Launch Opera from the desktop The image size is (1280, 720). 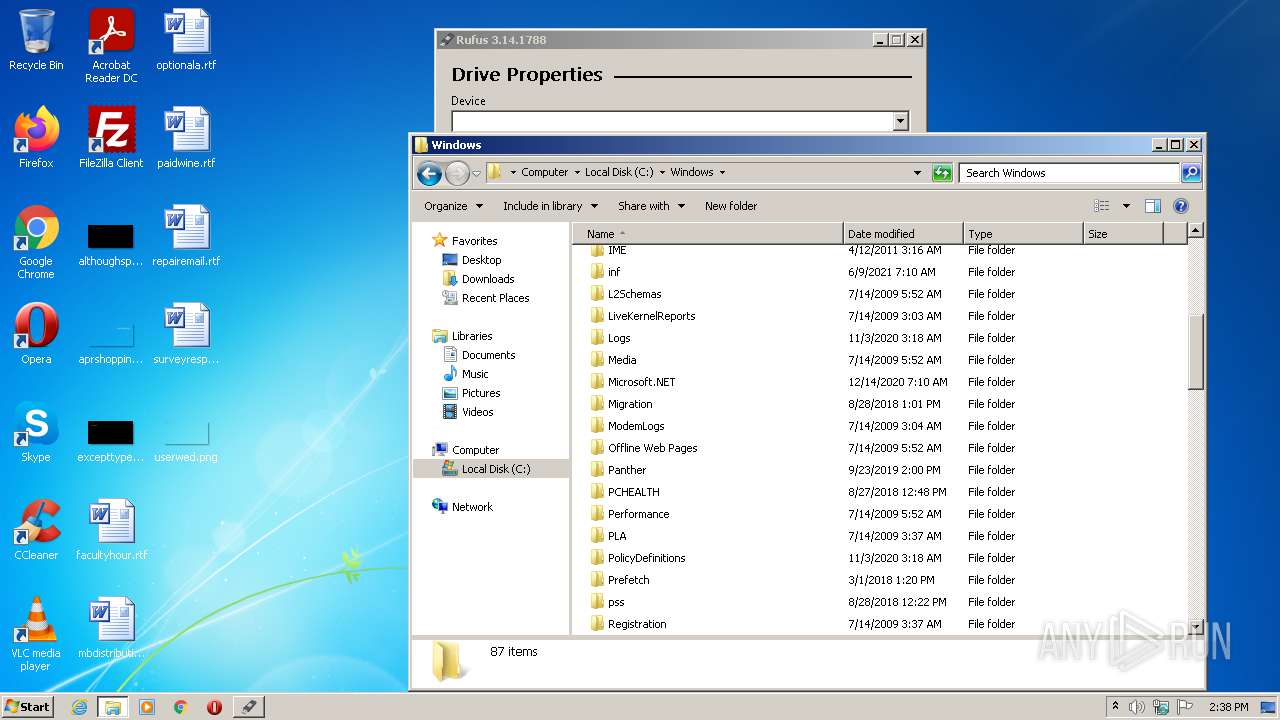(x=36, y=334)
